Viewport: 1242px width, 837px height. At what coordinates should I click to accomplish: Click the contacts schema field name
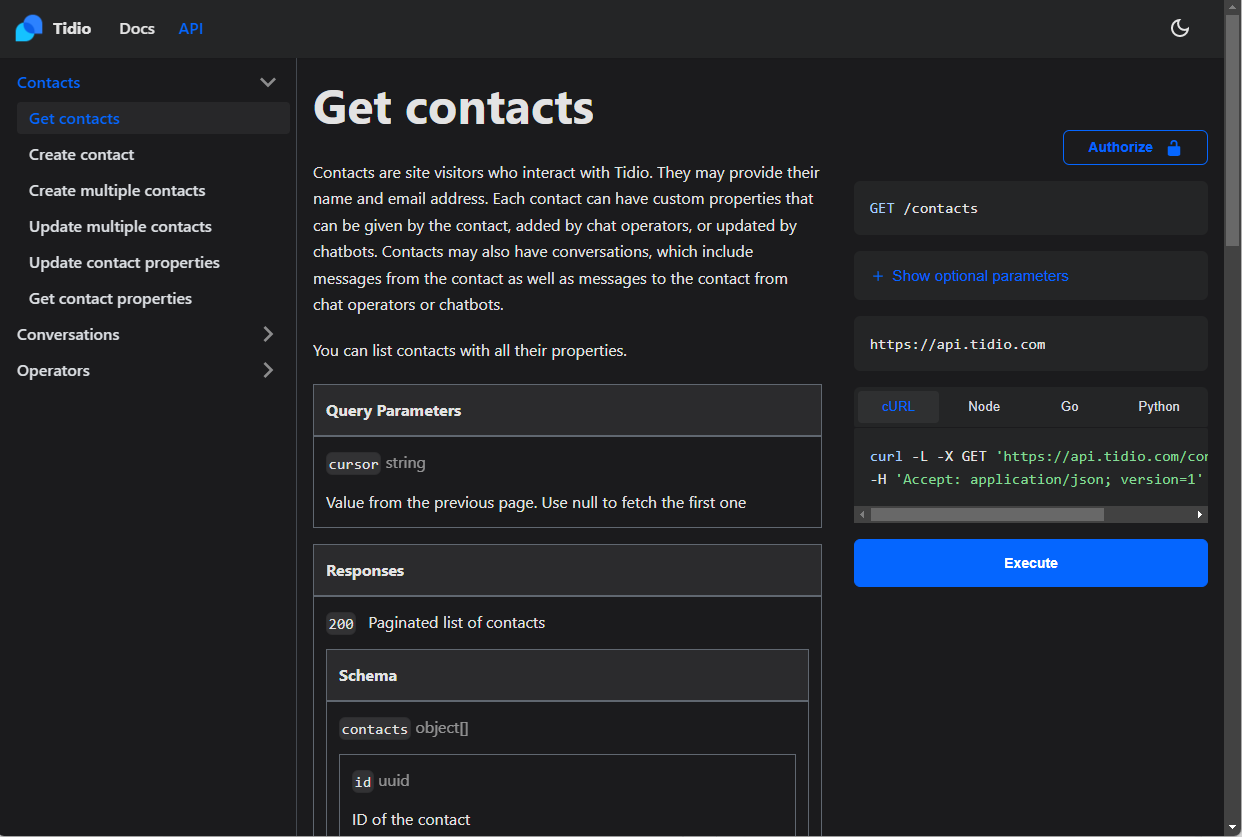375,729
